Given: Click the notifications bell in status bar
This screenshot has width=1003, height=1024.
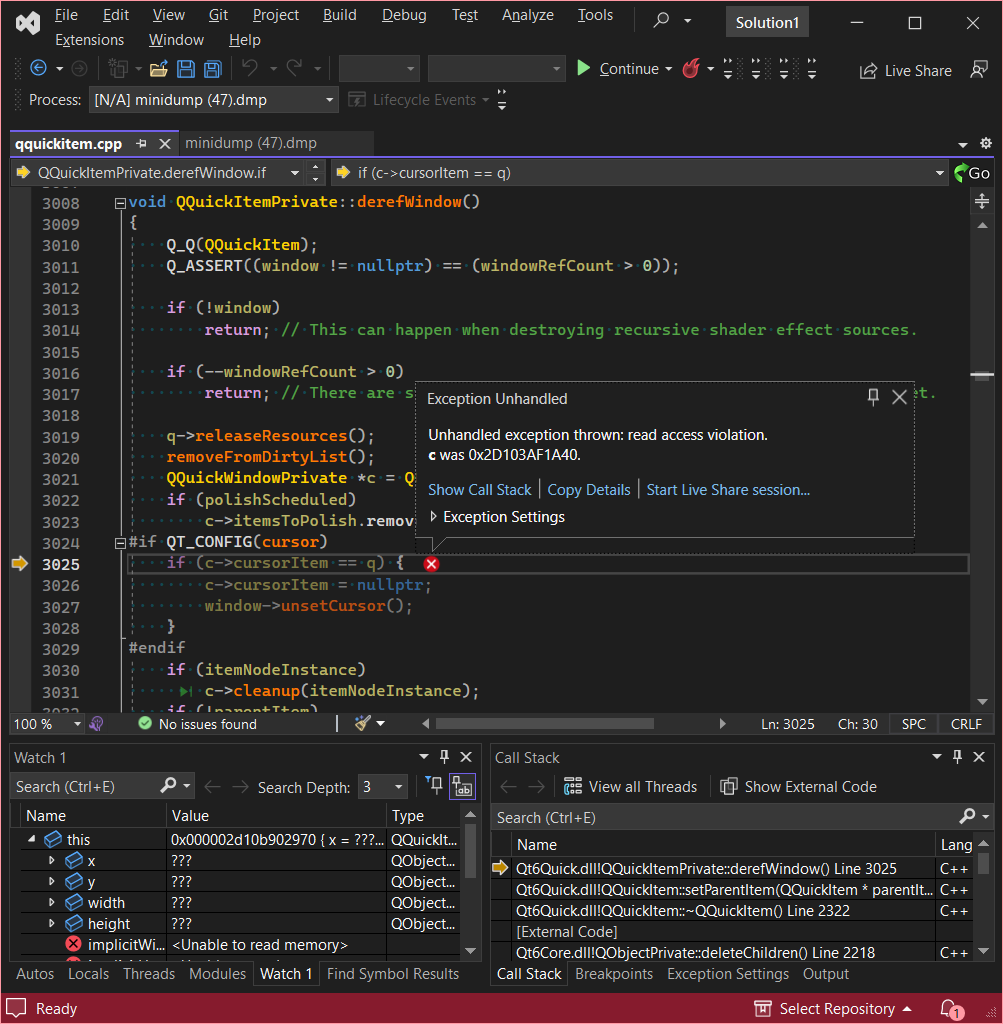Looking at the screenshot, I should point(951,1008).
